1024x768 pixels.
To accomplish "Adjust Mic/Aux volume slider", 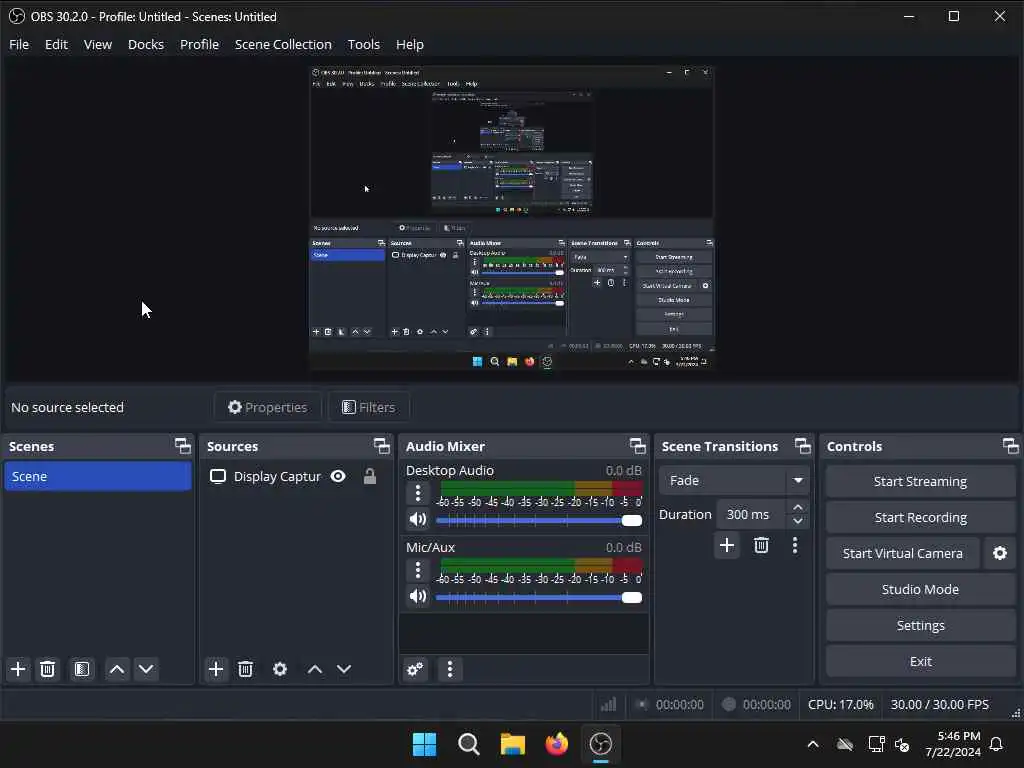I will [539, 598].
